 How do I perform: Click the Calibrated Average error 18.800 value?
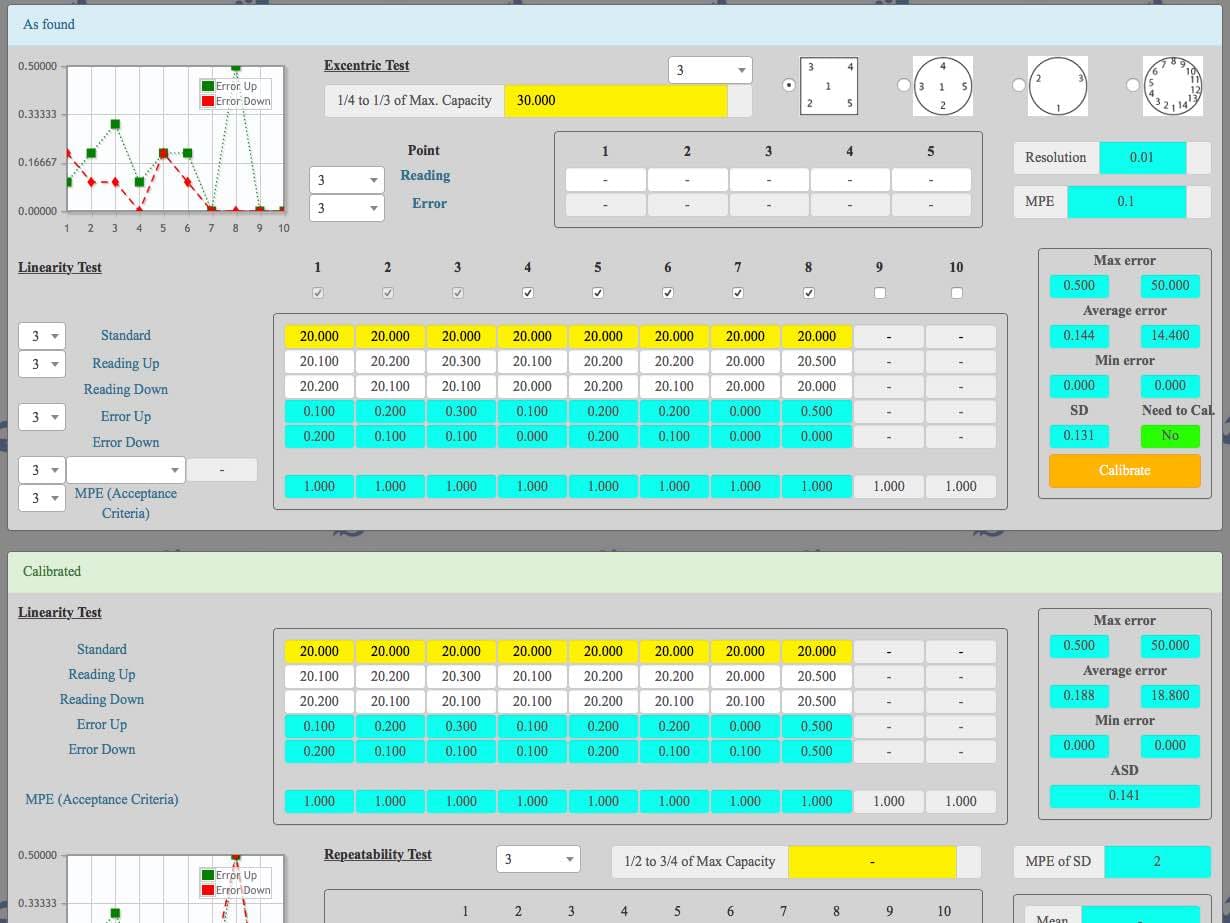[x=1170, y=695]
